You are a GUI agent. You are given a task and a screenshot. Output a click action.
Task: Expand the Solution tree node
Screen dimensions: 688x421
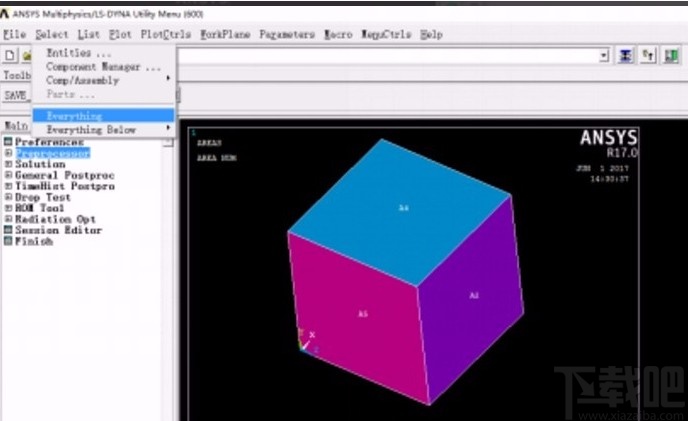8,164
